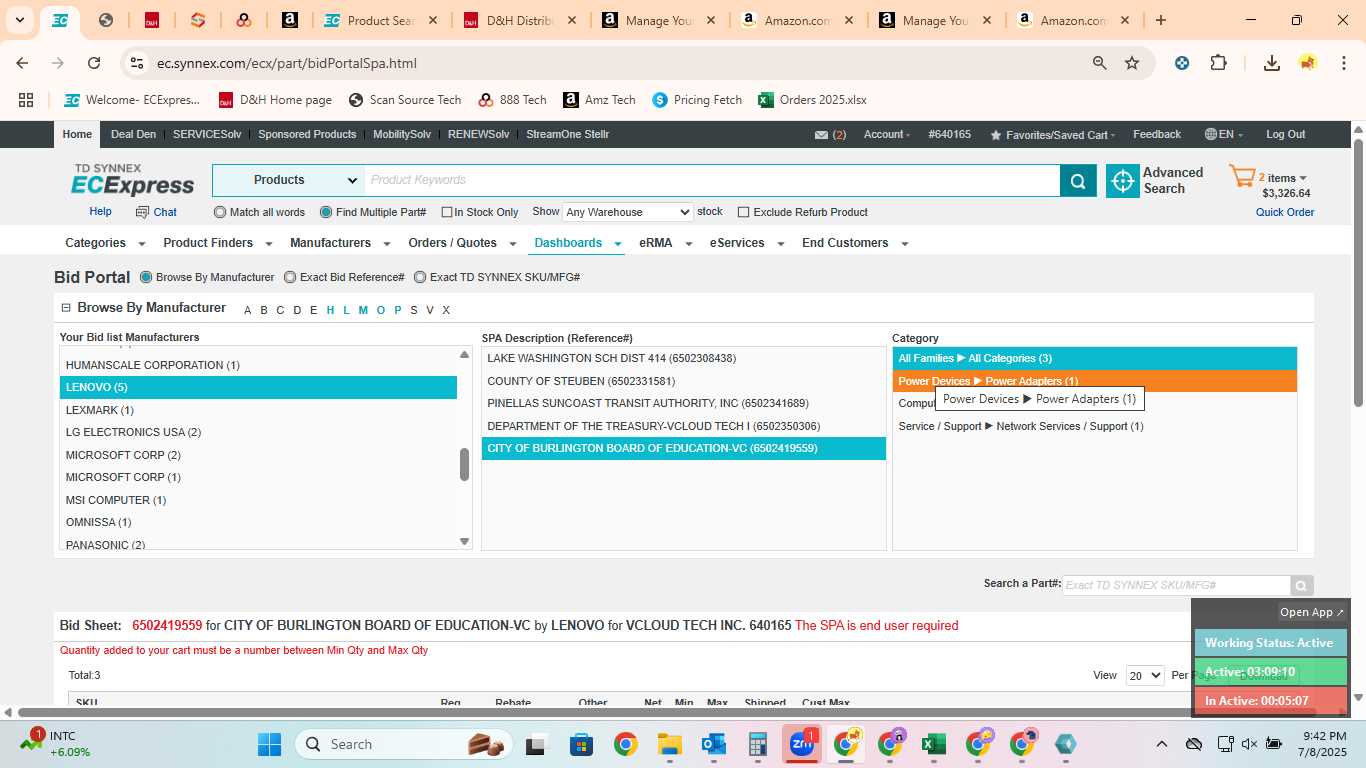1366x768 pixels.
Task: Expand the cart items dropdown arrow
Action: point(1302,178)
